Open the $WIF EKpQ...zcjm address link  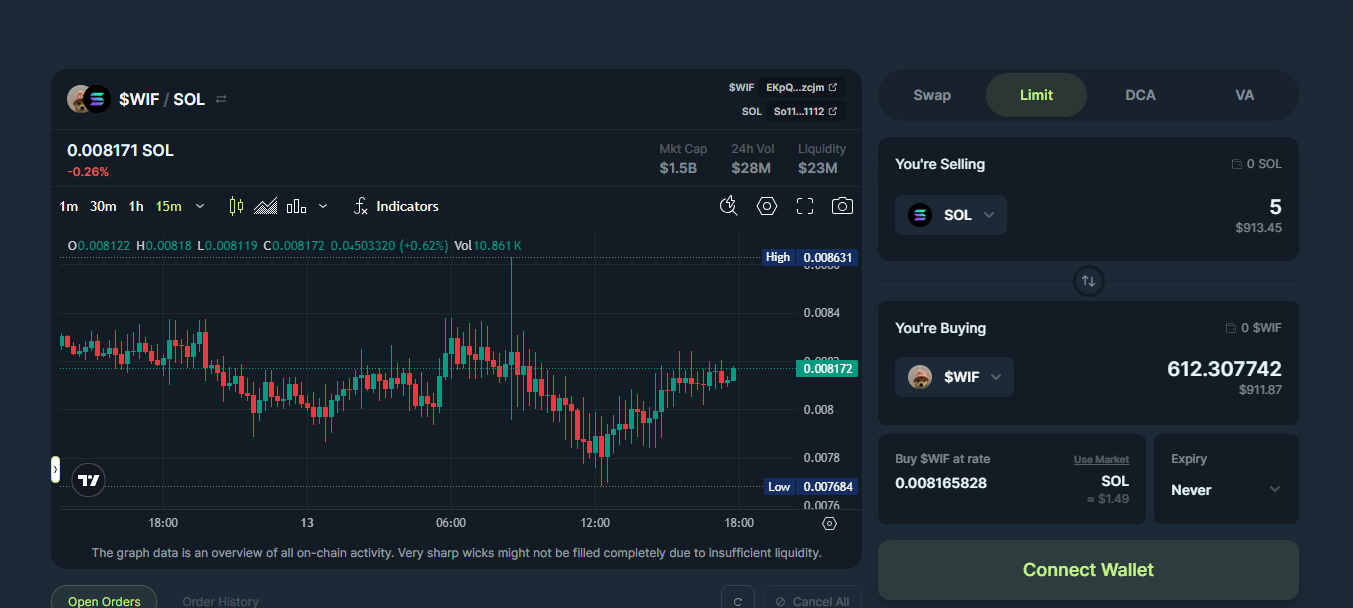click(x=801, y=87)
